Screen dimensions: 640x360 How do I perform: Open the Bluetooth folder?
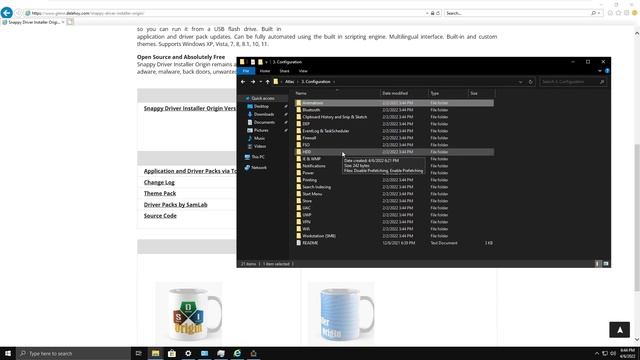(x=311, y=110)
